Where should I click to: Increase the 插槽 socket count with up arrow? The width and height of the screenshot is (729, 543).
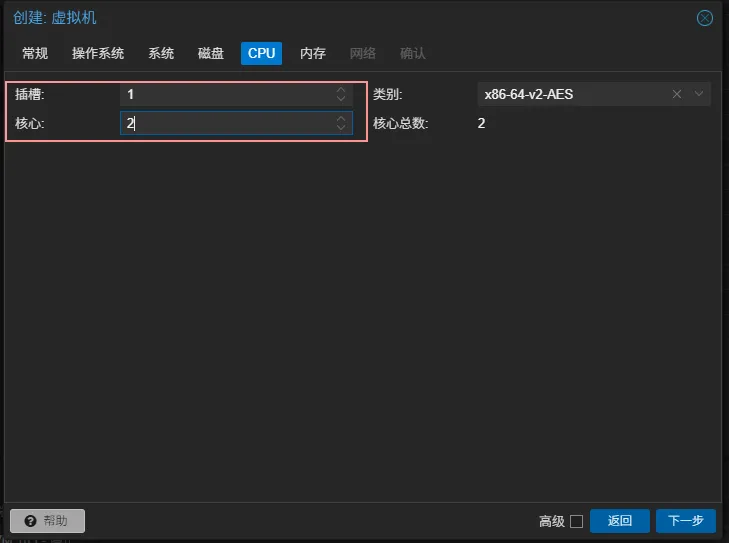pyautogui.click(x=341, y=90)
